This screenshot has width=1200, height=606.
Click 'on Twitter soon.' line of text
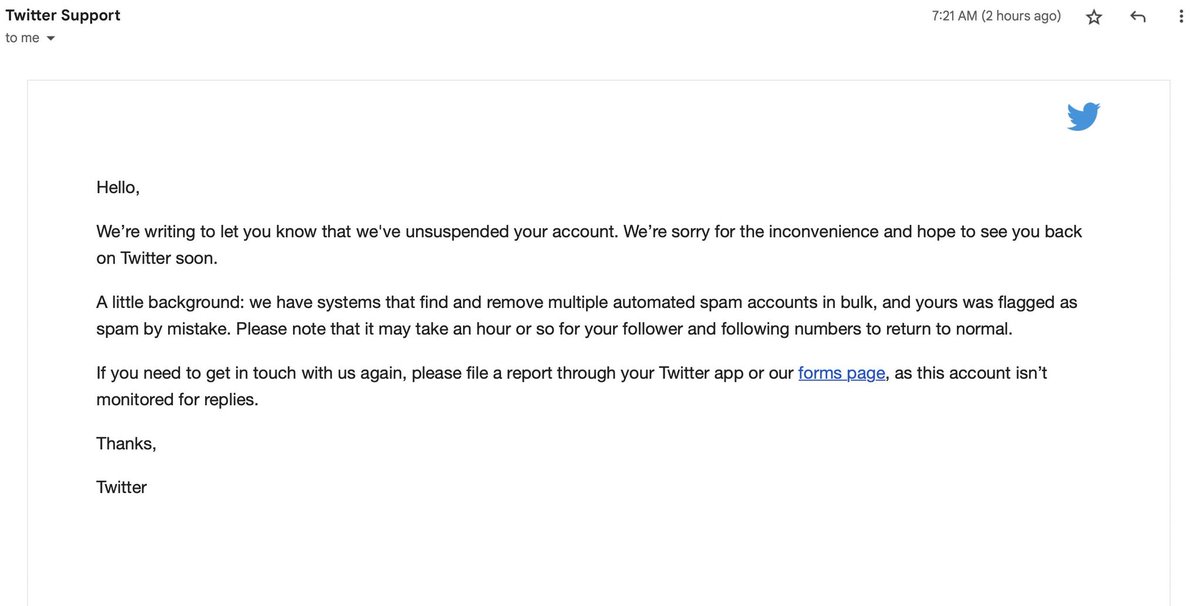tap(157, 258)
